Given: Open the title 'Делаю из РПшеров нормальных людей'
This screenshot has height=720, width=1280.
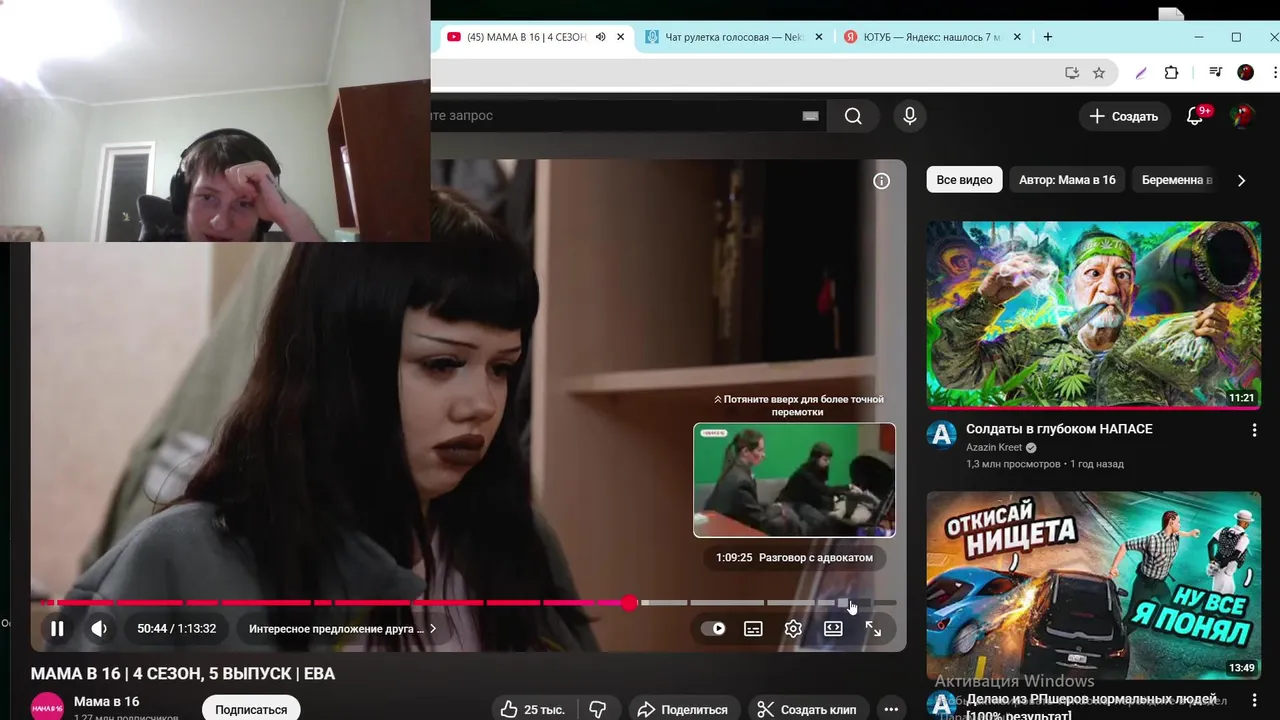Looking at the screenshot, I should (1091, 700).
